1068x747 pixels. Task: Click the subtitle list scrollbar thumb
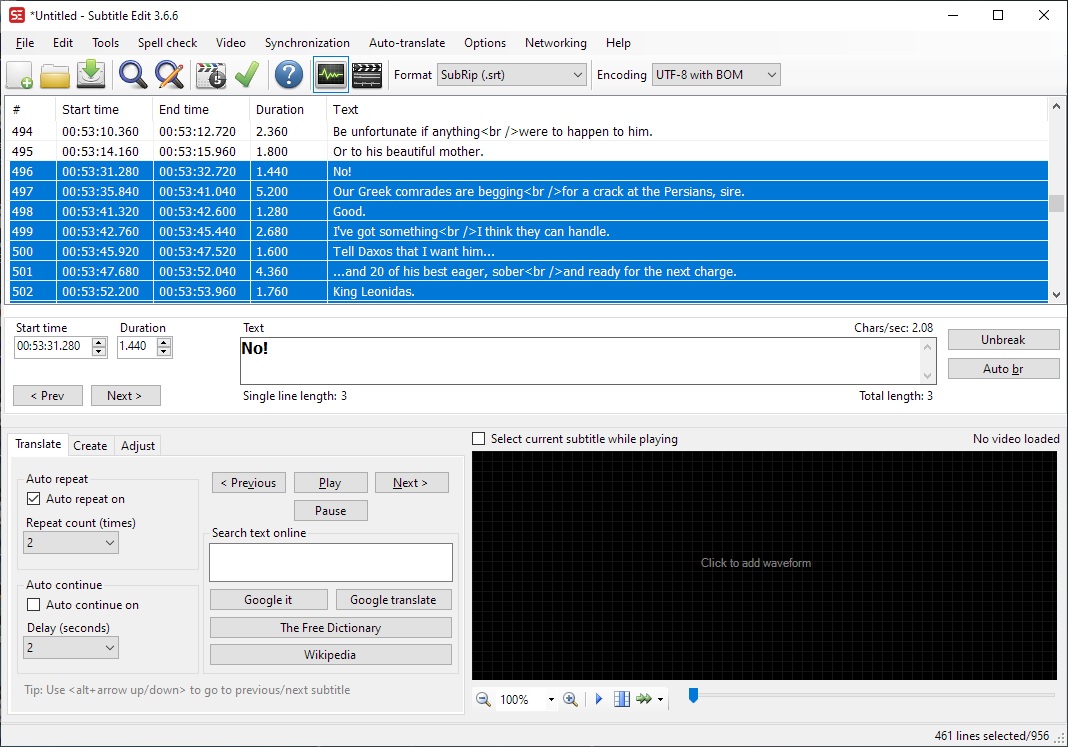(x=1056, y=203)
